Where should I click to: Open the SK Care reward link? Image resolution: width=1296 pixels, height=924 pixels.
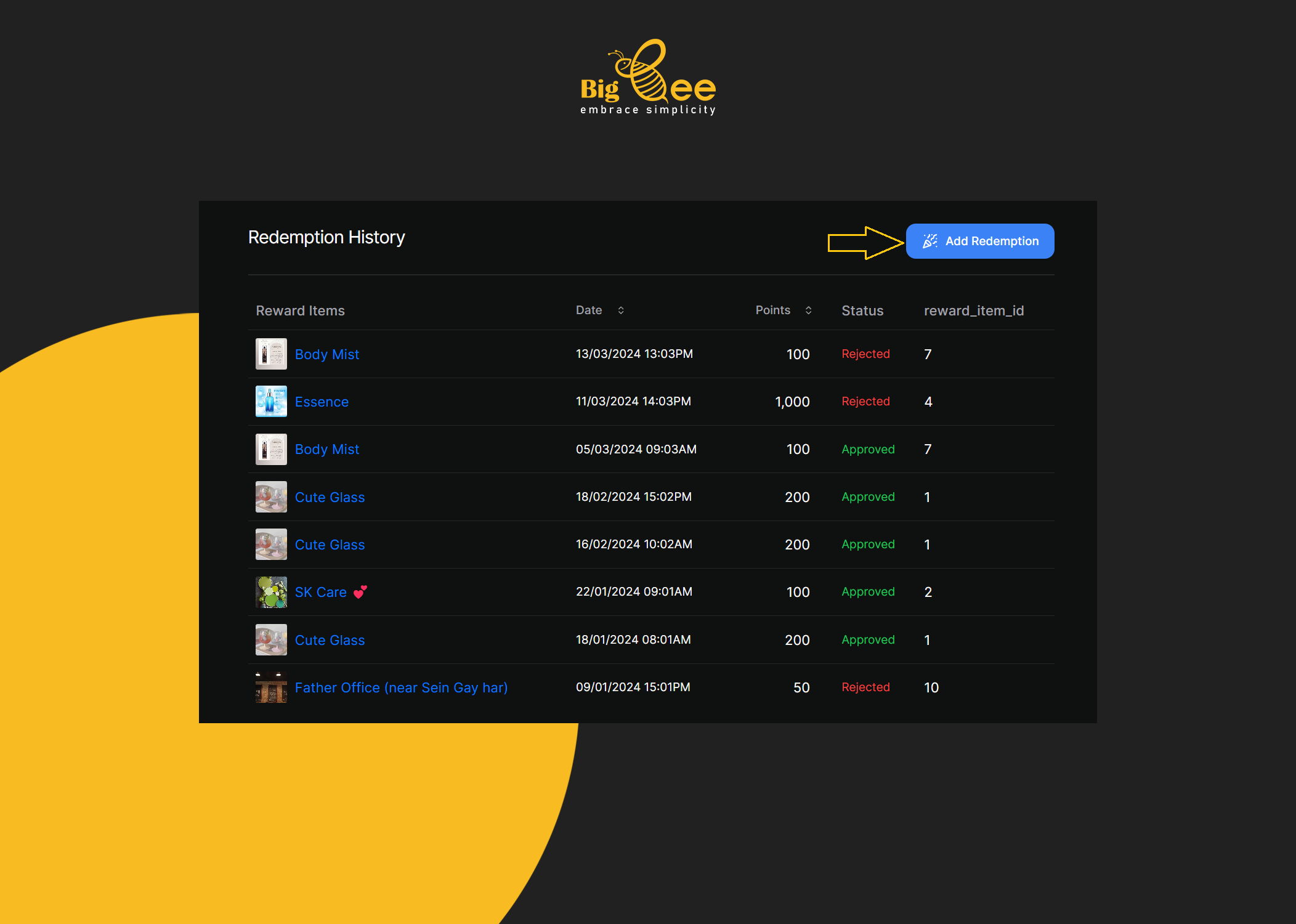point(320,592)
